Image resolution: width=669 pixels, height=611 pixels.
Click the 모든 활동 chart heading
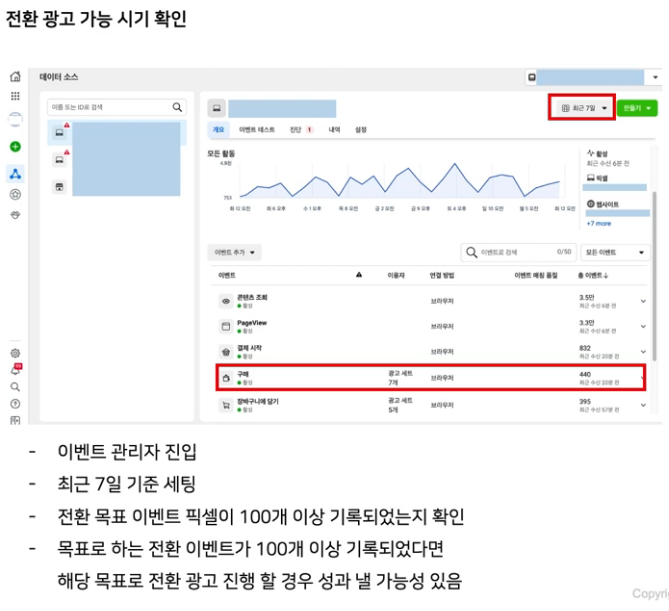221,154
